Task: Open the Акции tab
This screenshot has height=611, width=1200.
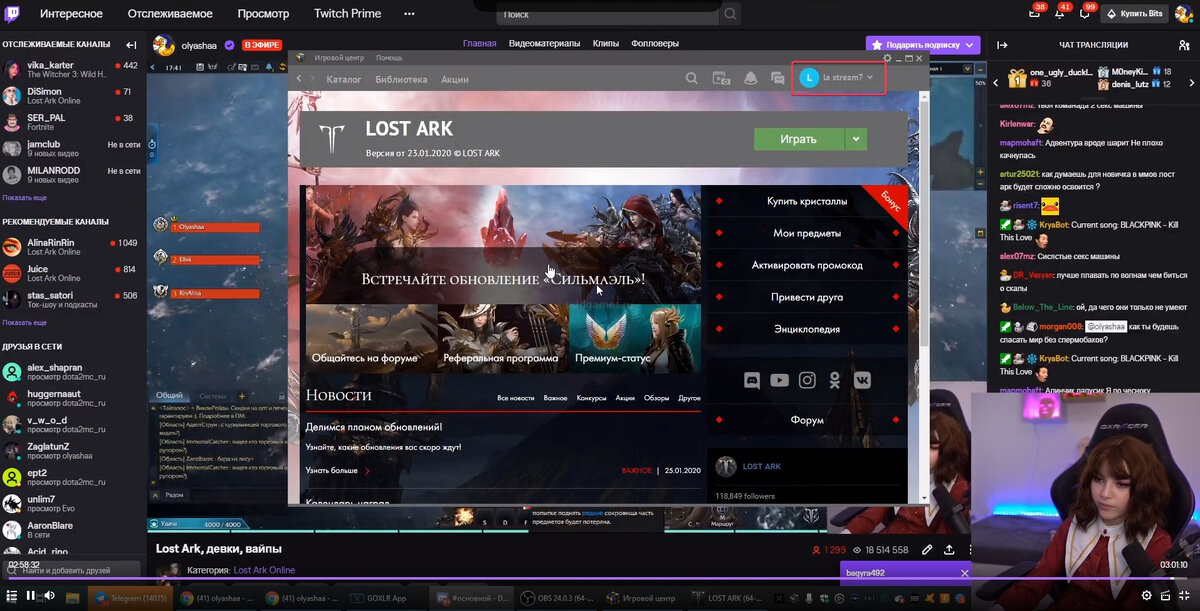Action: (x=455, y=79)
